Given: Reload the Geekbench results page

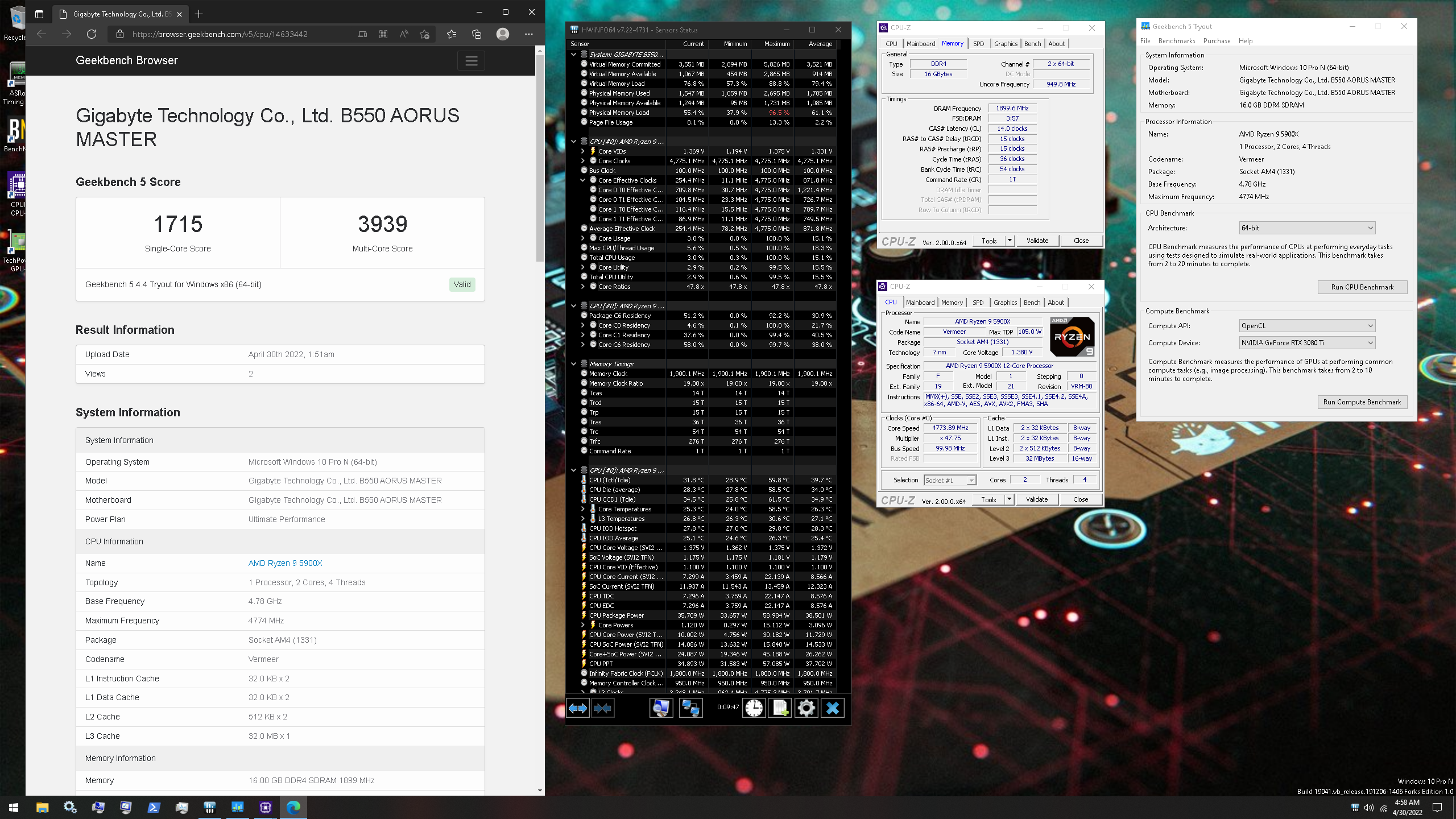Looking at the screenshot, I should 91,34.
